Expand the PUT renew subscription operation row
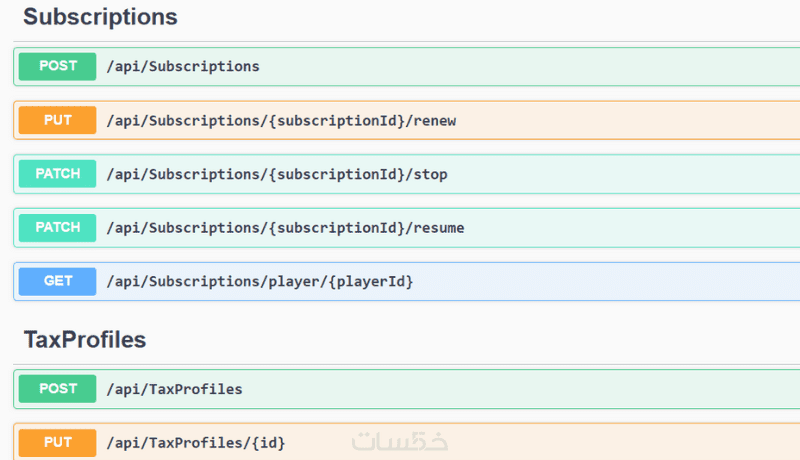 coord(620,120)
